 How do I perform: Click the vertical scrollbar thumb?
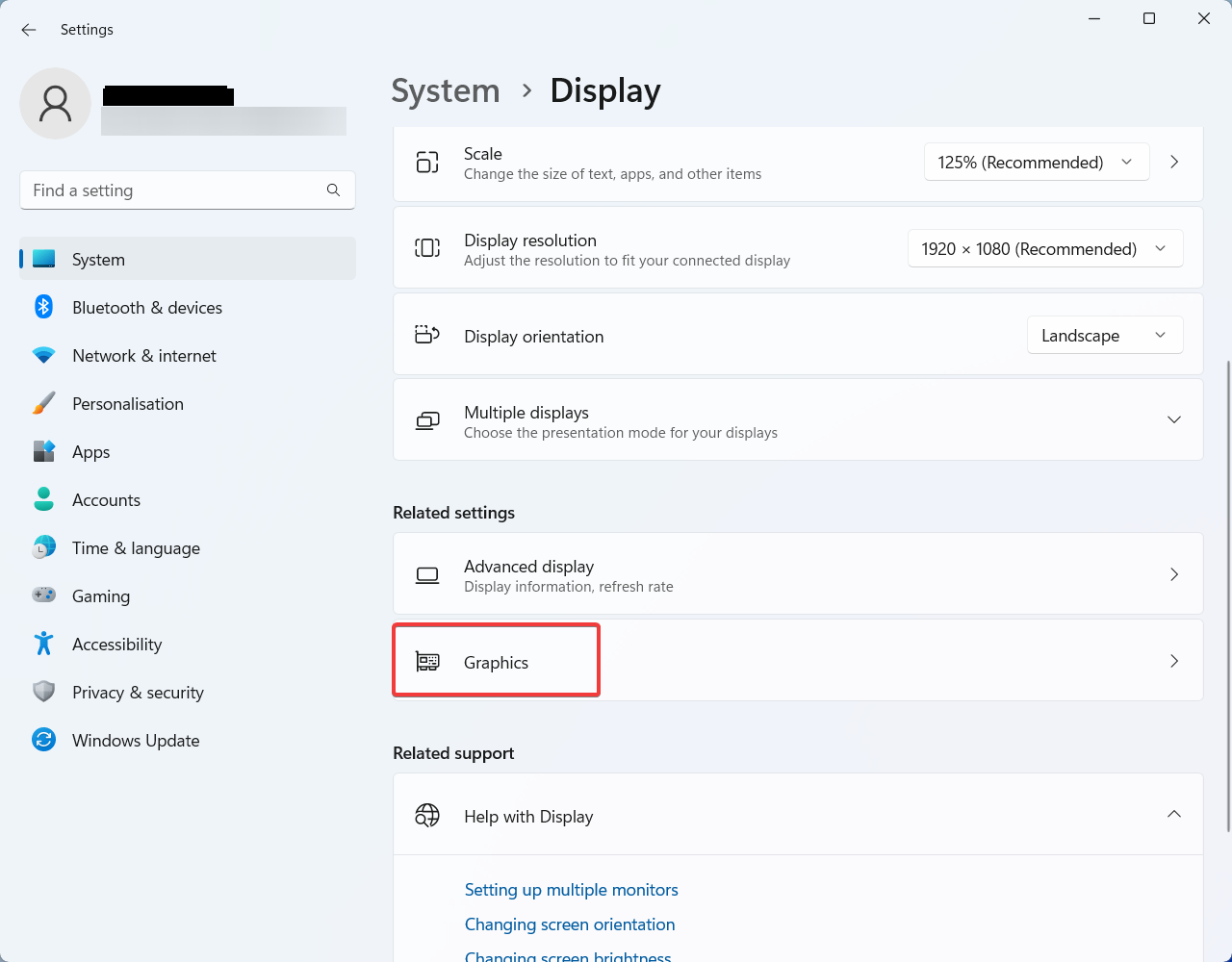(1227, 596)
